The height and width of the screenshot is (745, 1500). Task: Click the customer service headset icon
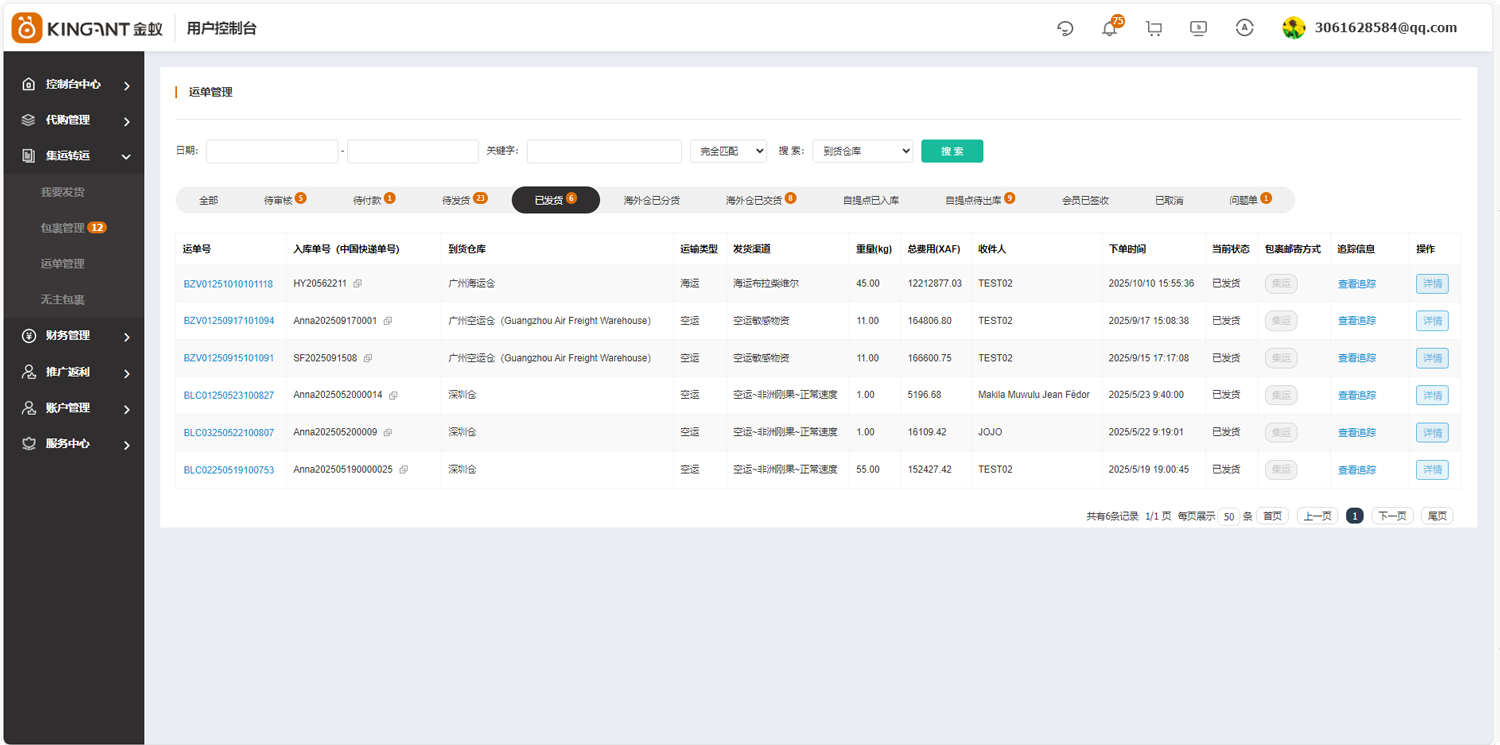tap(1065, 28)
